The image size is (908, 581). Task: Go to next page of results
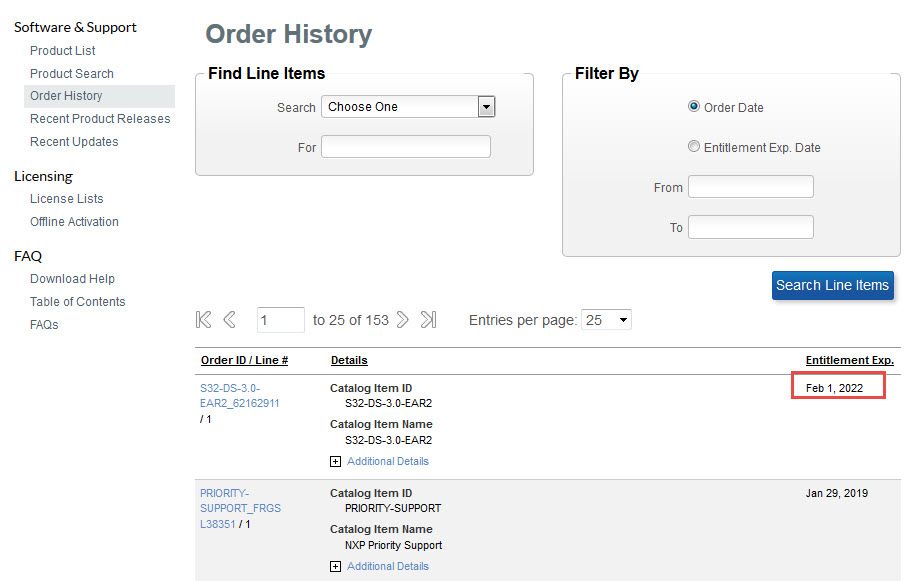[402, 320]
